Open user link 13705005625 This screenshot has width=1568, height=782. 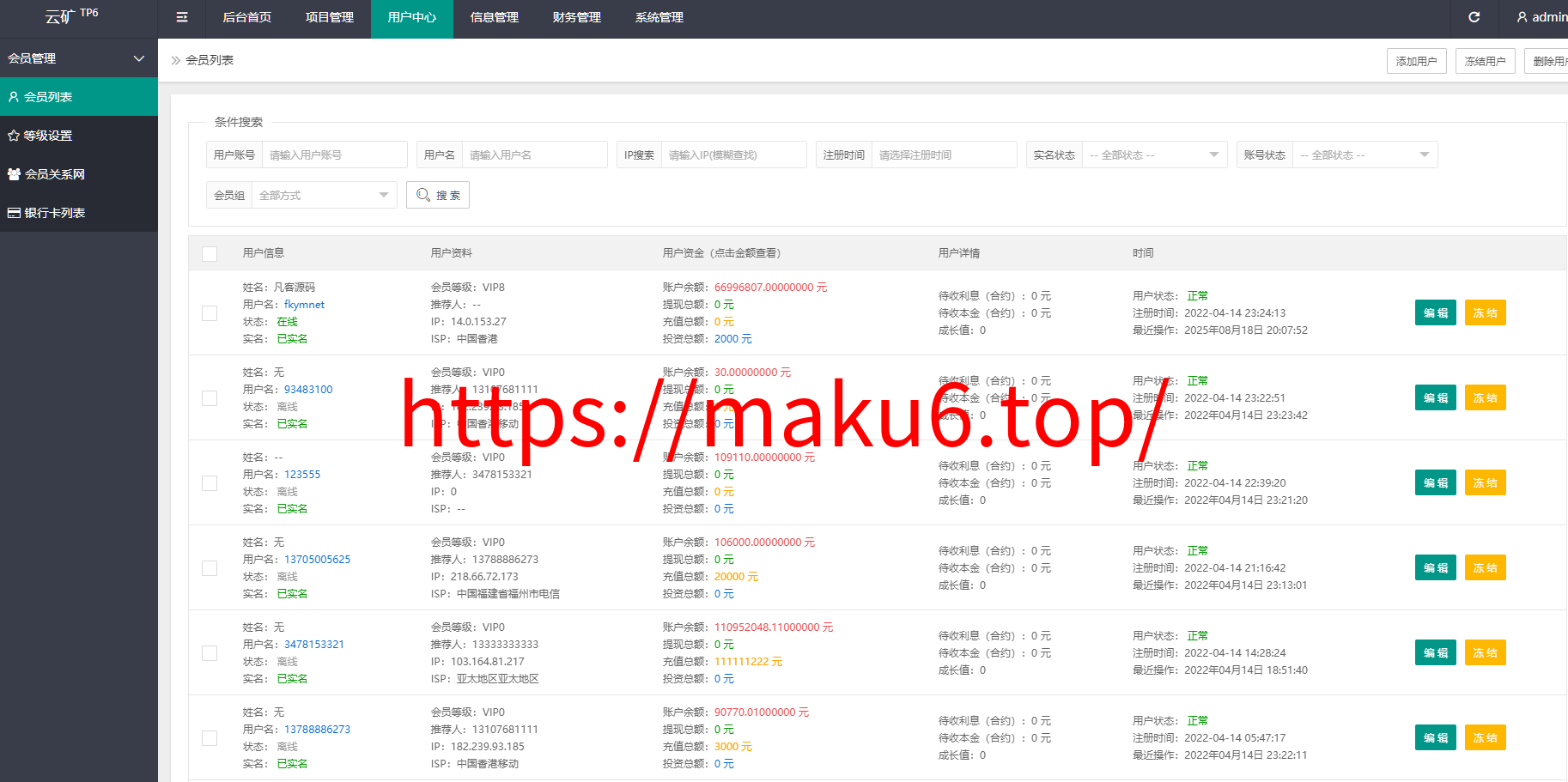click(318, 560)
